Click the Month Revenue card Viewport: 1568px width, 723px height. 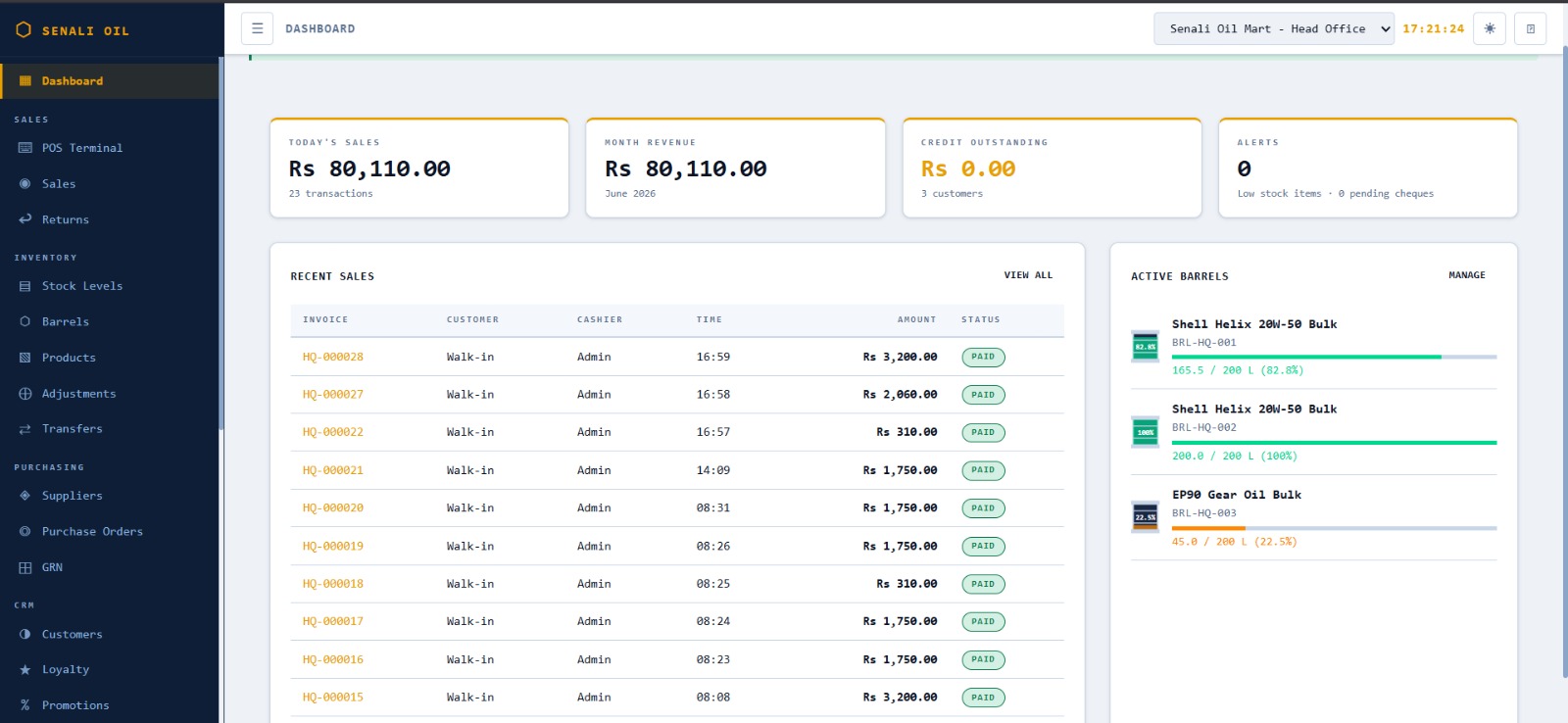click(x=736, y=168)
